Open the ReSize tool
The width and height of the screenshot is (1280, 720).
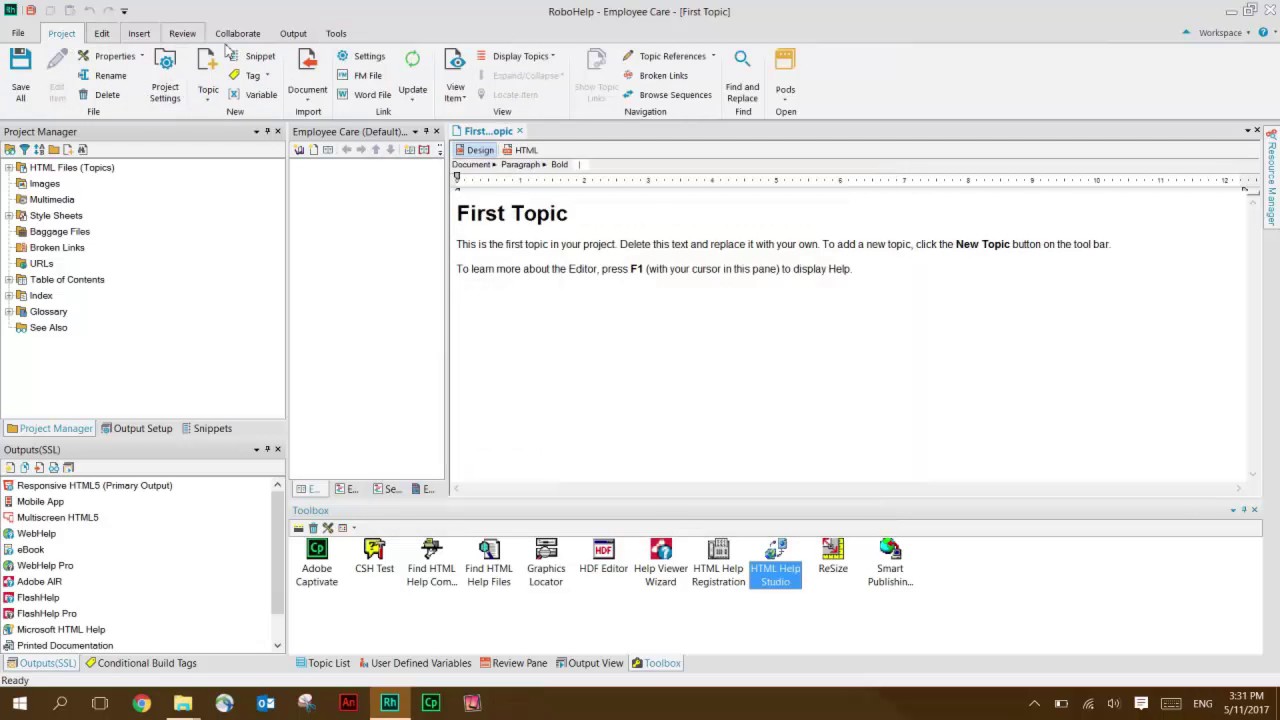click(x=833, y=556)
